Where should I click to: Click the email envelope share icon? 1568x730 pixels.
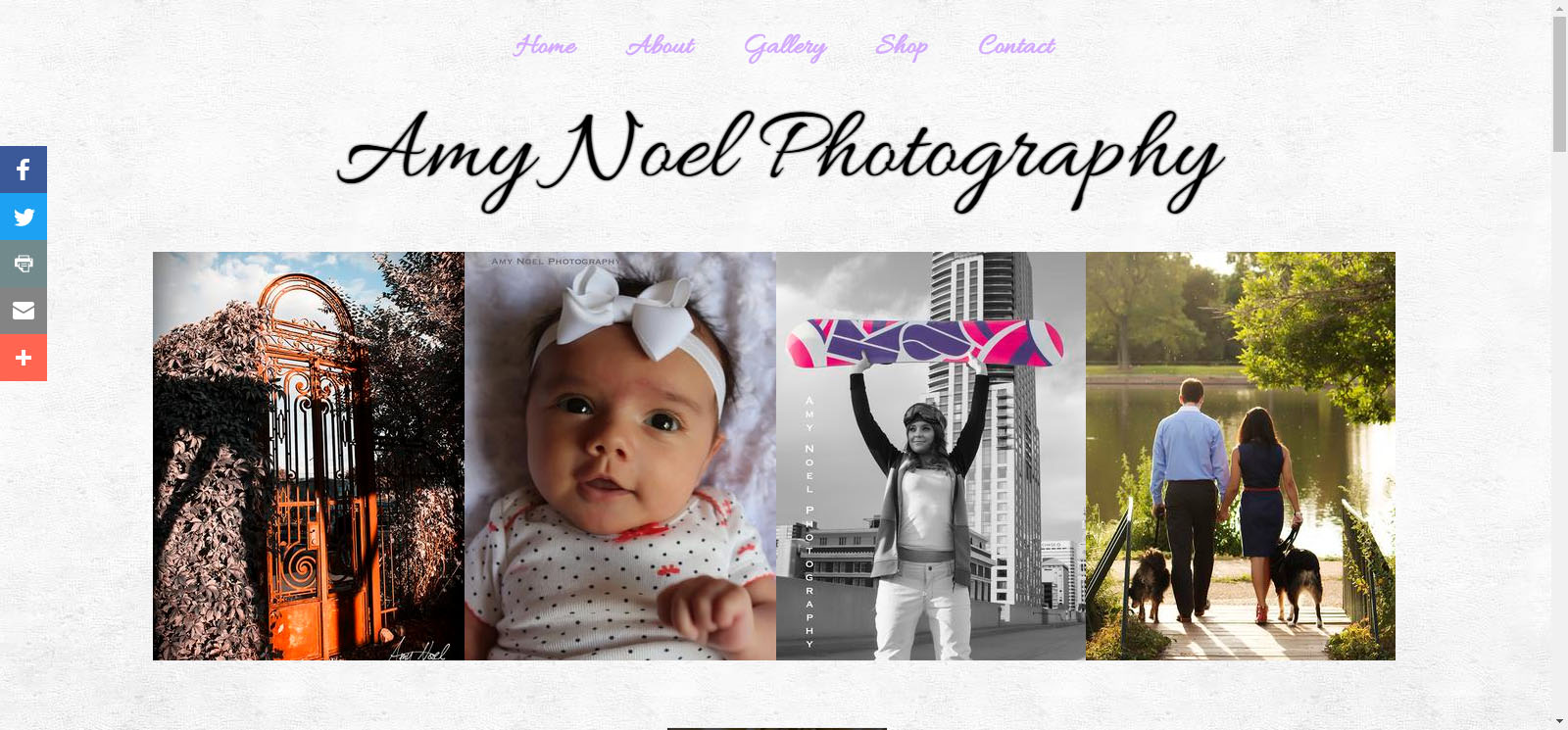pos(24,311)
